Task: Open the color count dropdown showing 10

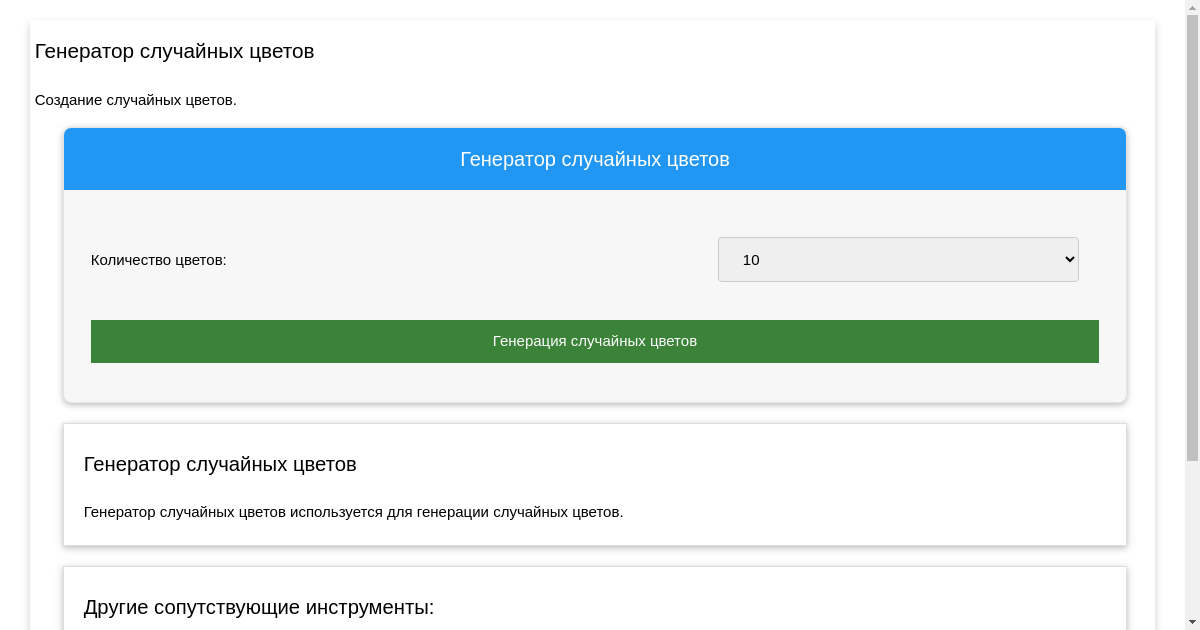Action: (x=897, y=259)
